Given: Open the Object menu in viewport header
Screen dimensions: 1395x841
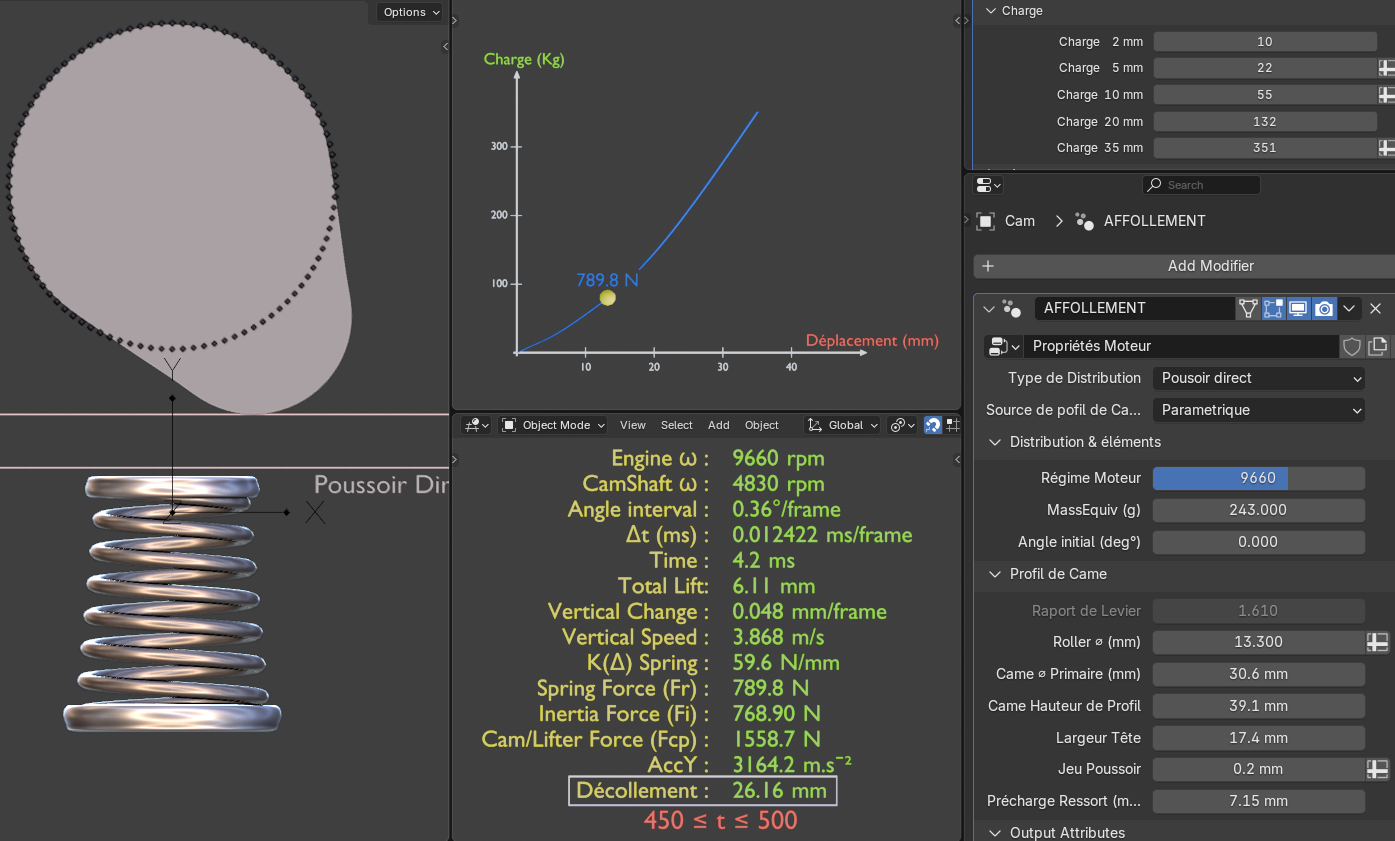Looking at the screenshot, I should pos(761,425).
